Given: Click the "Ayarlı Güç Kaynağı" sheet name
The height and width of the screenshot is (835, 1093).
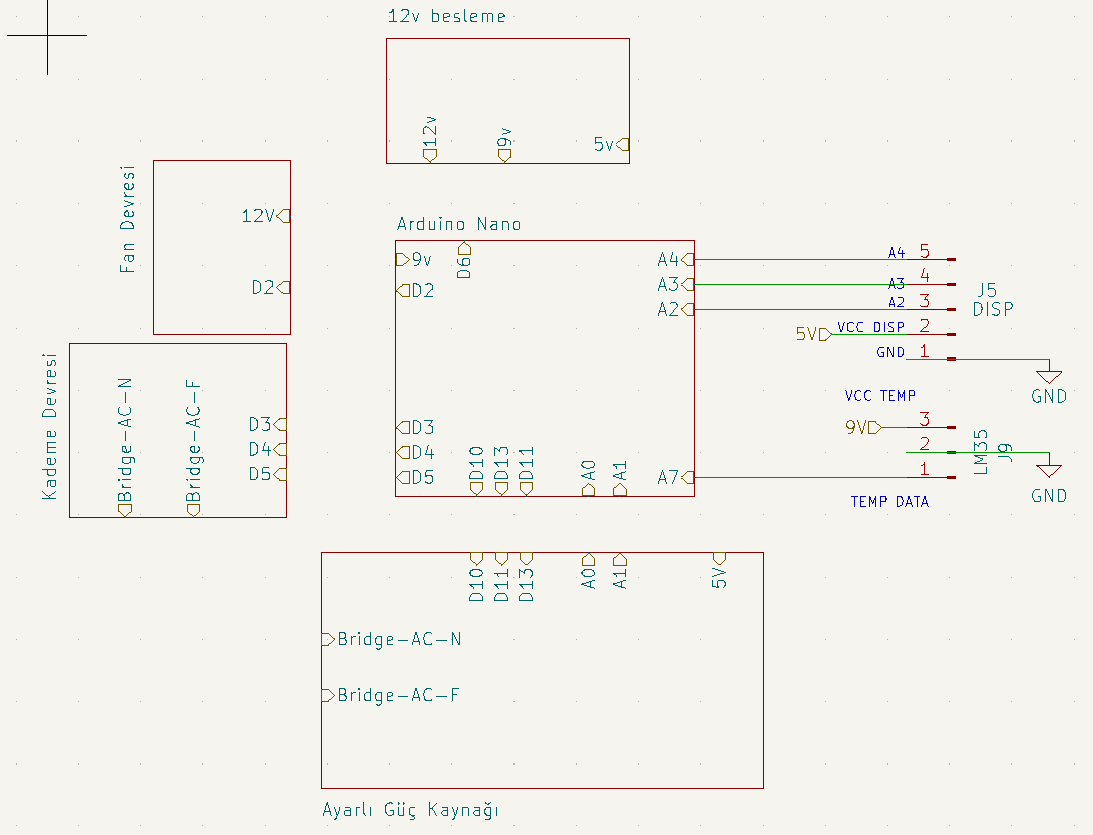Looking at the screenshot, I should [409, 809].
